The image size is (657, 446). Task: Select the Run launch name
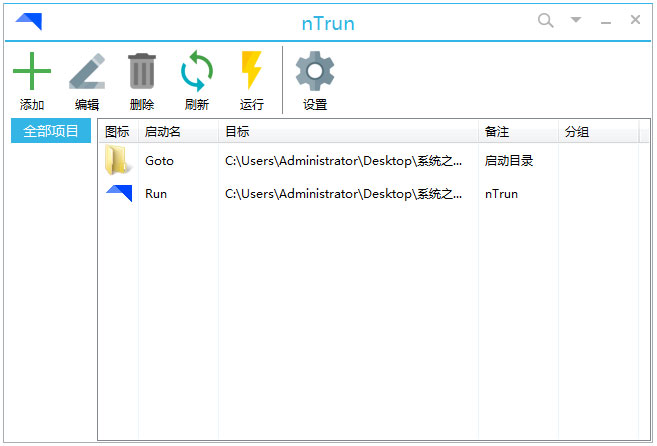(x=156, y=194)
